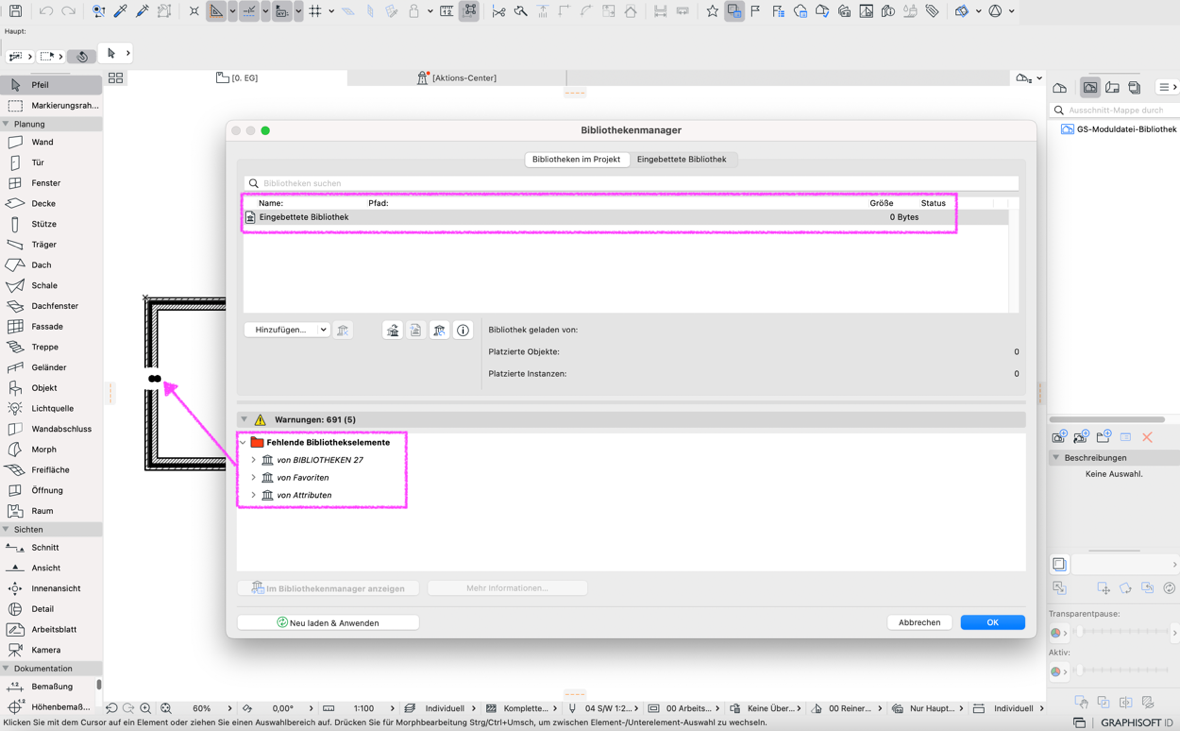Image resolution: width=1180 pixels, height=731 pixels.
Task: Collapse the Warnungen section
Action: (x=244, y=420)
